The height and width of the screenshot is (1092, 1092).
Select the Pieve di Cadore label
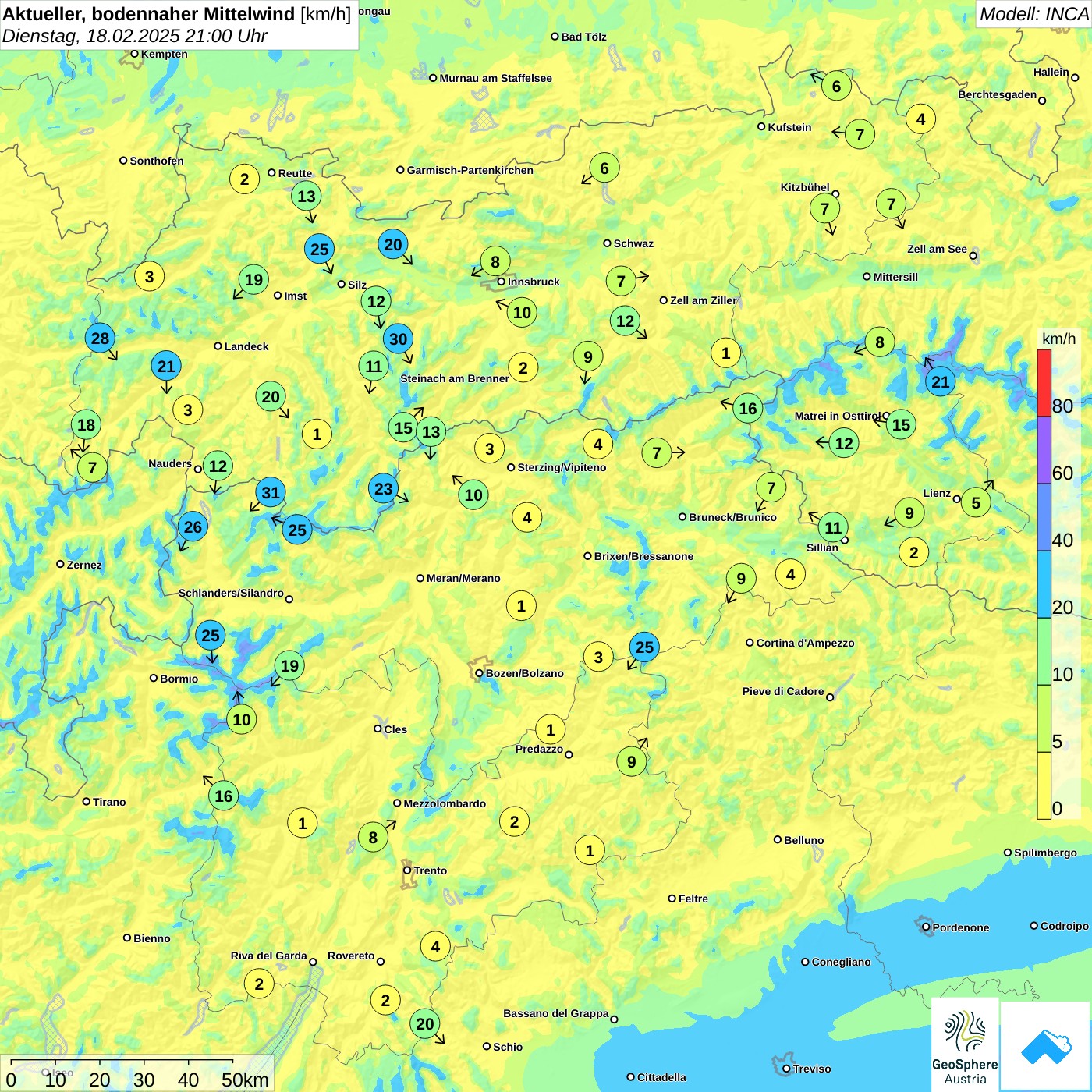tap(783, 691)
